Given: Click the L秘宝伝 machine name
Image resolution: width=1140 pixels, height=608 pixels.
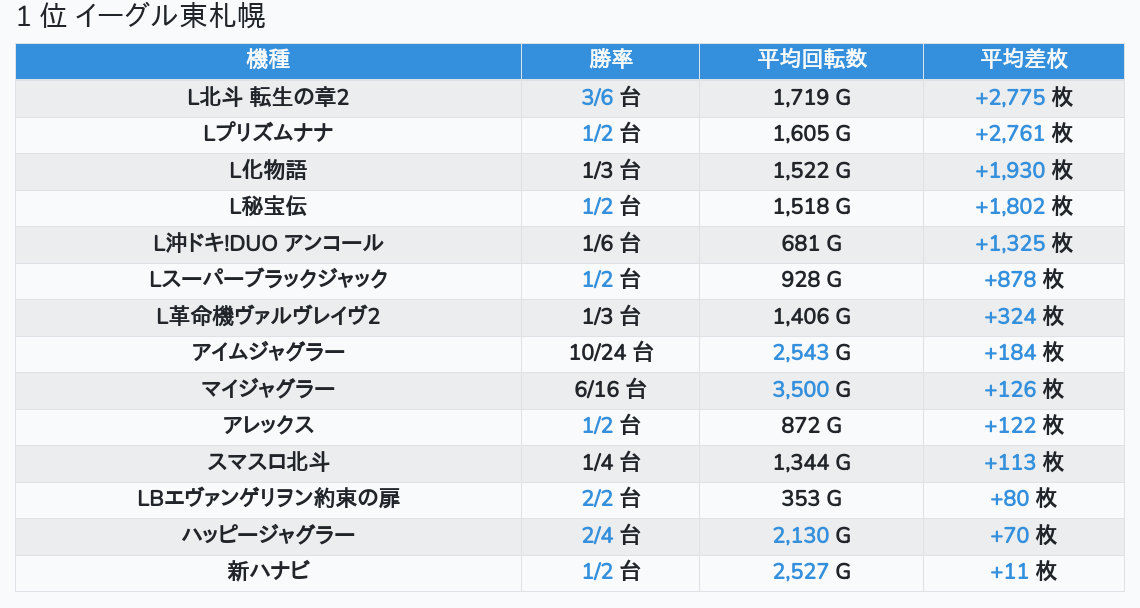Looking at the screenshot, I should (x=268, y=207).
